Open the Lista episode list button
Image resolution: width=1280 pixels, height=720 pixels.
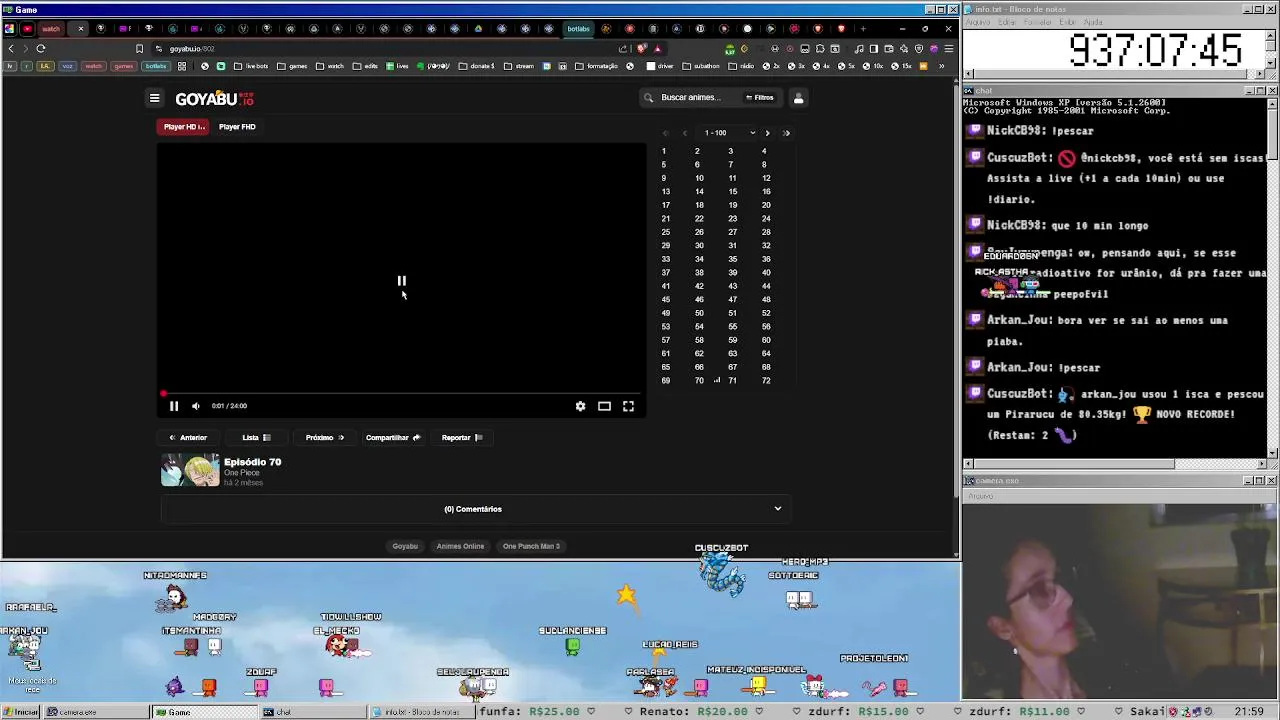257,437
